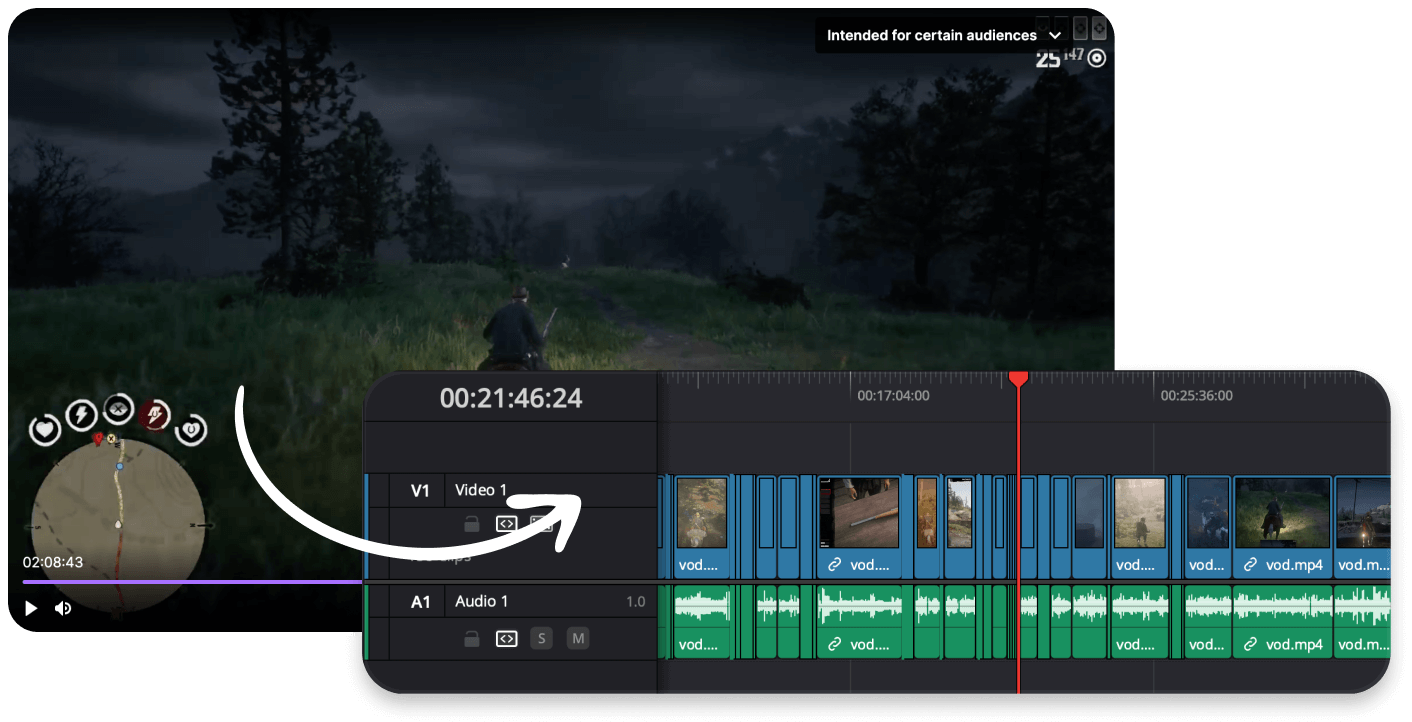1412x722 pixels.
Task: Click the Video 1 track name
Action: pyautogui.click(x=481, y=490)
